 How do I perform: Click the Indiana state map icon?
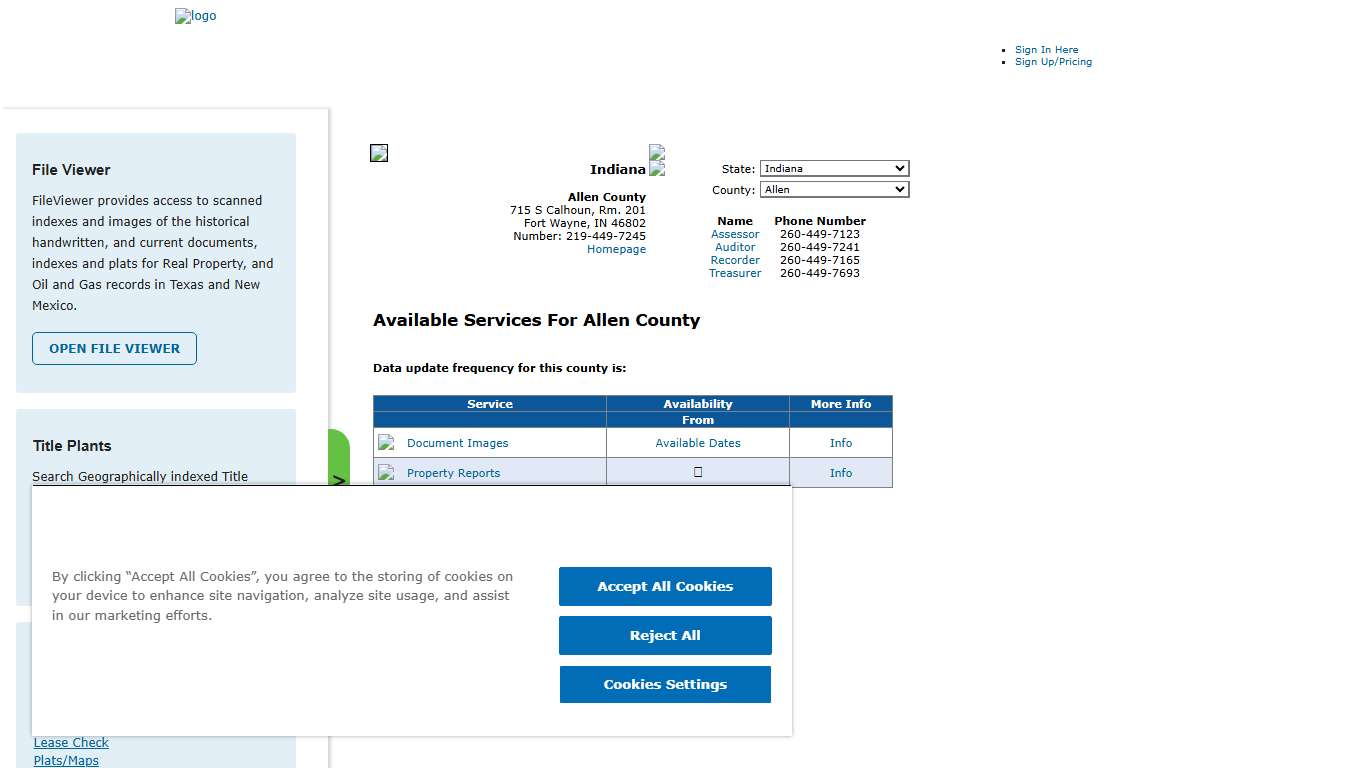pyautogui.click(x=657, y=158)
